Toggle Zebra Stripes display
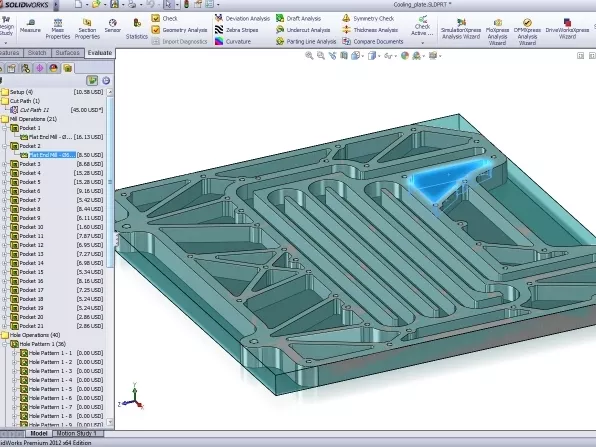The height and width of the screenshot is (447, 596). (236, 30)
